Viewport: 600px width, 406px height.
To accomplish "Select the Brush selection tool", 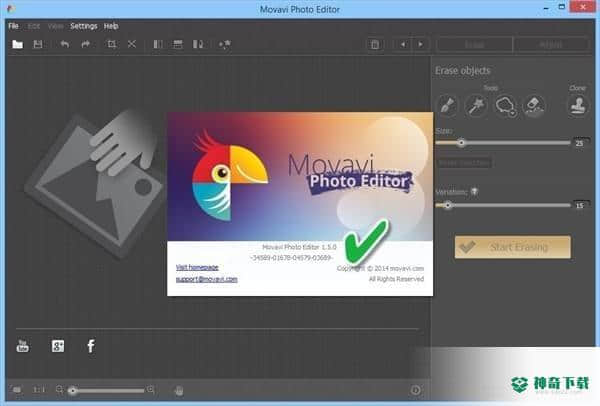I will tap(447, 106).
